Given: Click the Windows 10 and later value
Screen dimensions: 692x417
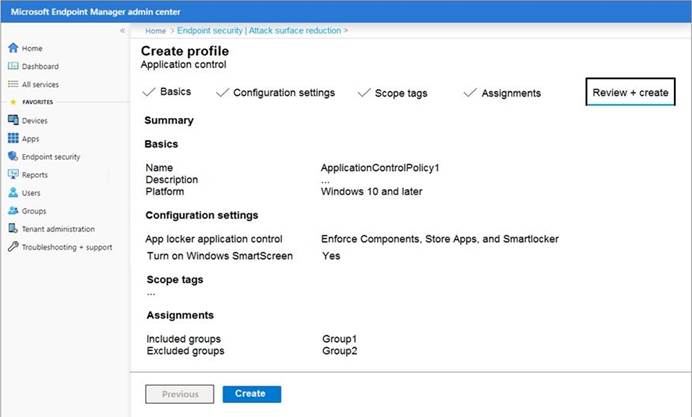Looking at the screenshot, I should [372, 192].
